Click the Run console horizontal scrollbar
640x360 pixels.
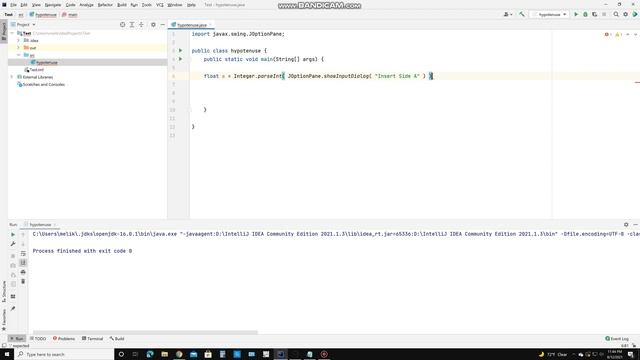coord(145,332)
